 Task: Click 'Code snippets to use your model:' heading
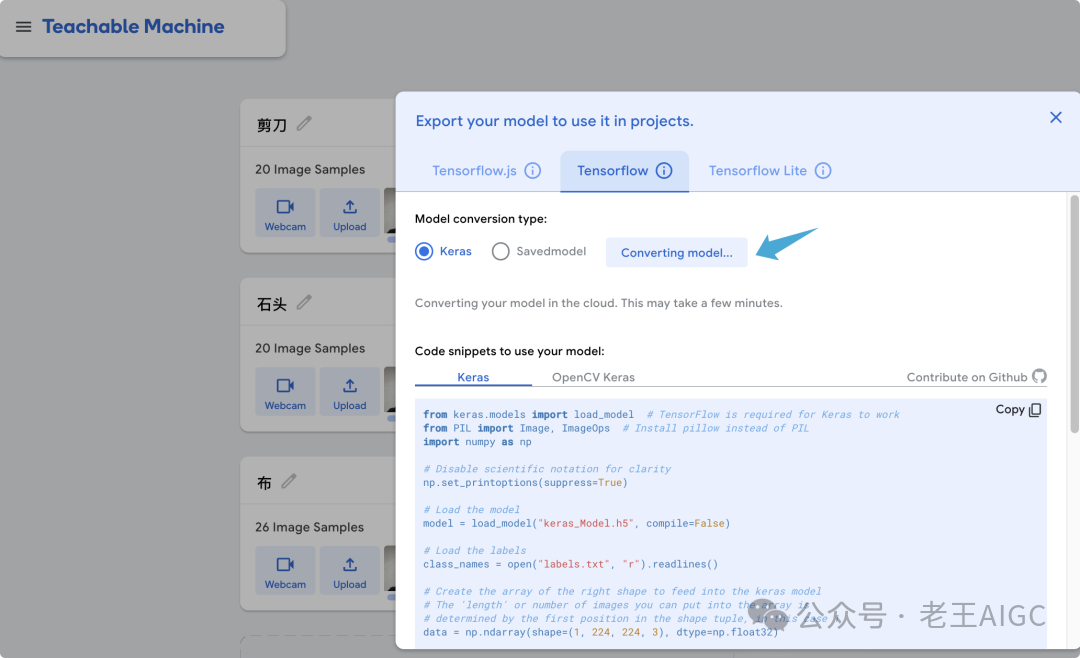(510, 351)
